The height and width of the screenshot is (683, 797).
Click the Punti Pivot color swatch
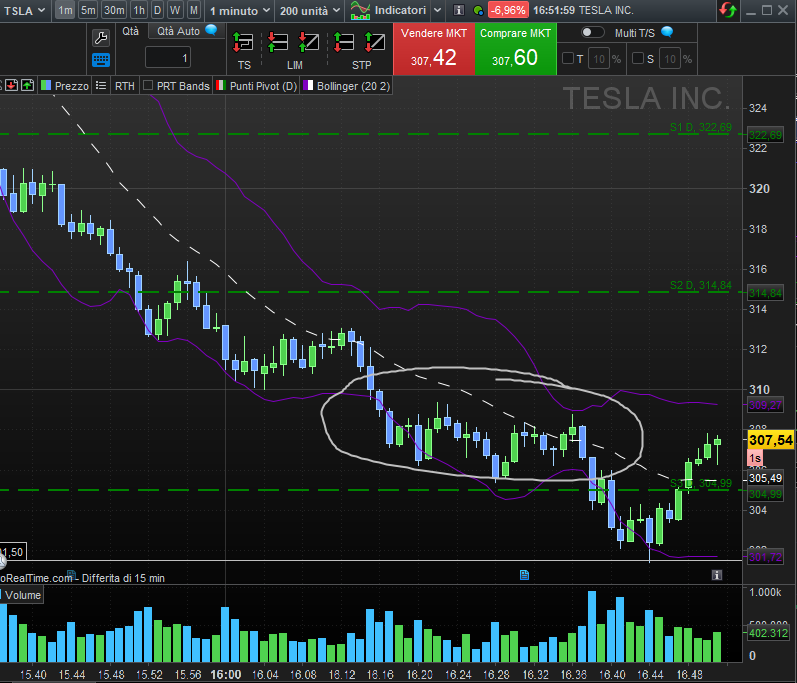pos(221,85)
